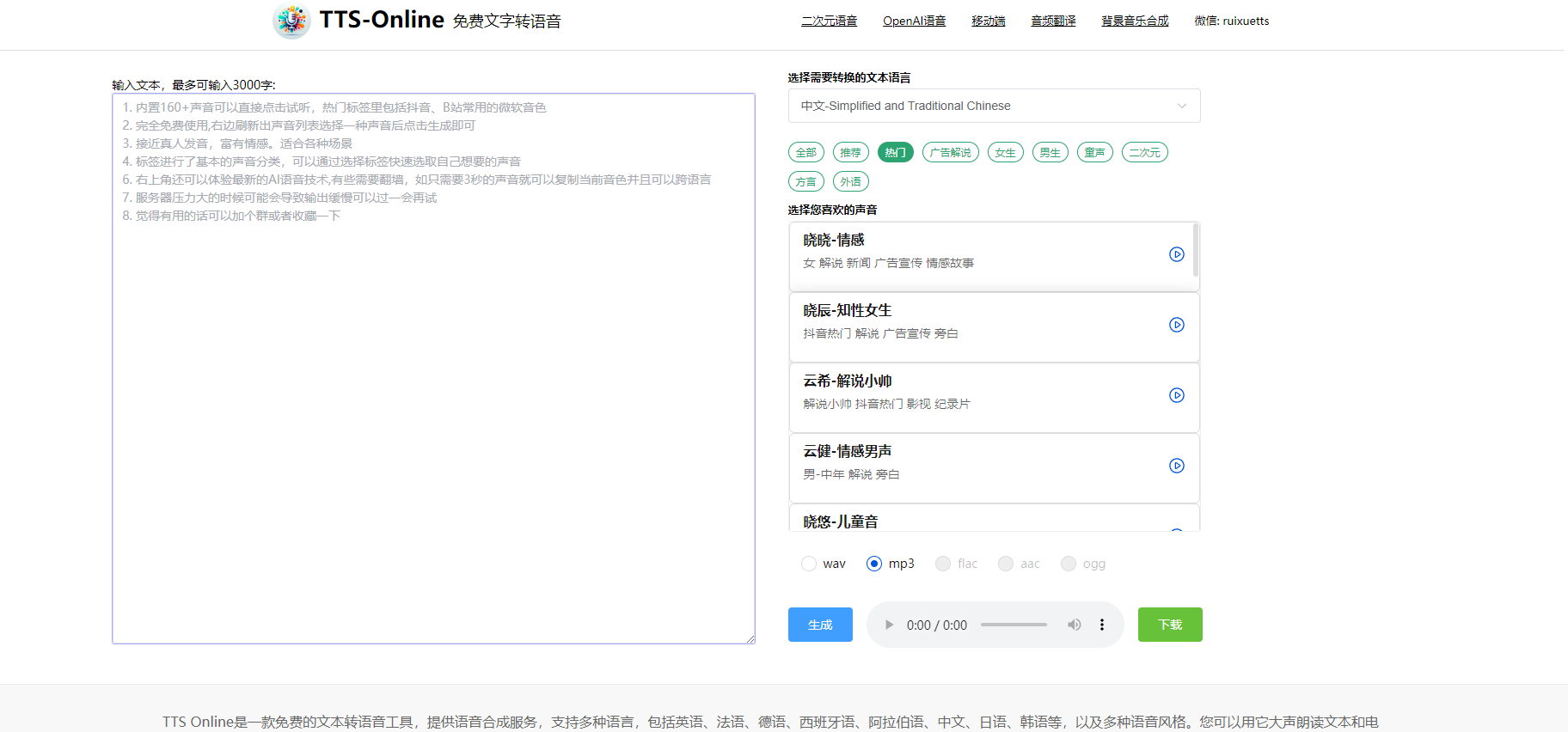The image size is (1568, 732).
Task: Open audio player more options menu
Action: point(1102,625)
